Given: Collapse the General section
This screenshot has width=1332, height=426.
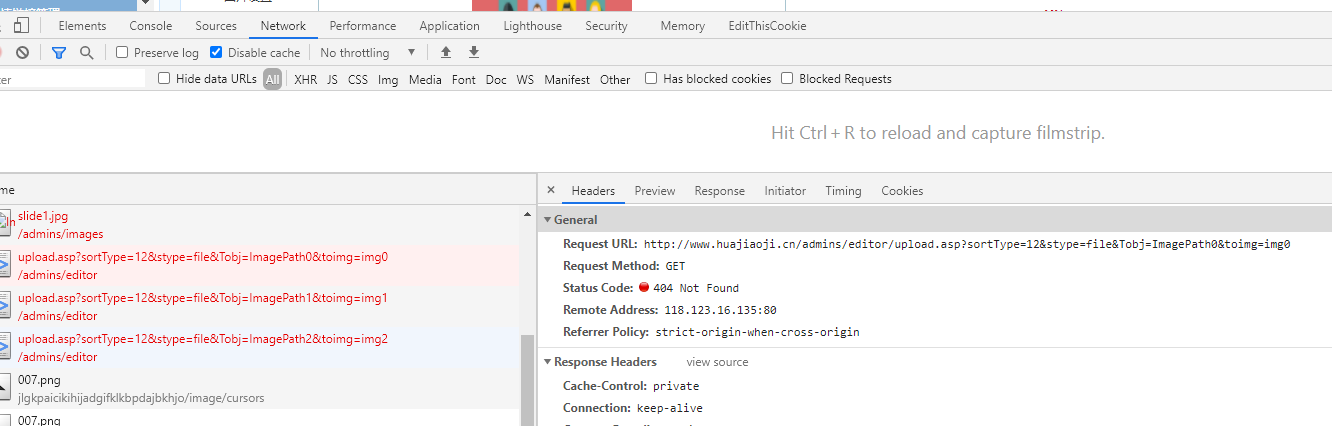Looking at the screenshot, I should (x=547, y=220).
